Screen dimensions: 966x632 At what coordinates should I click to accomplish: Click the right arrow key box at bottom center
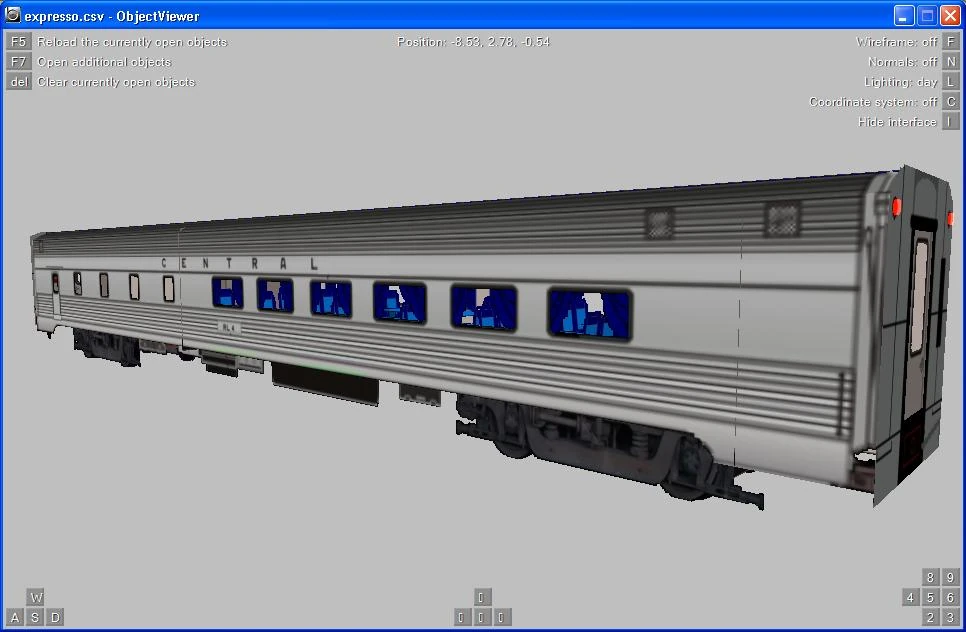pos(501,617)
